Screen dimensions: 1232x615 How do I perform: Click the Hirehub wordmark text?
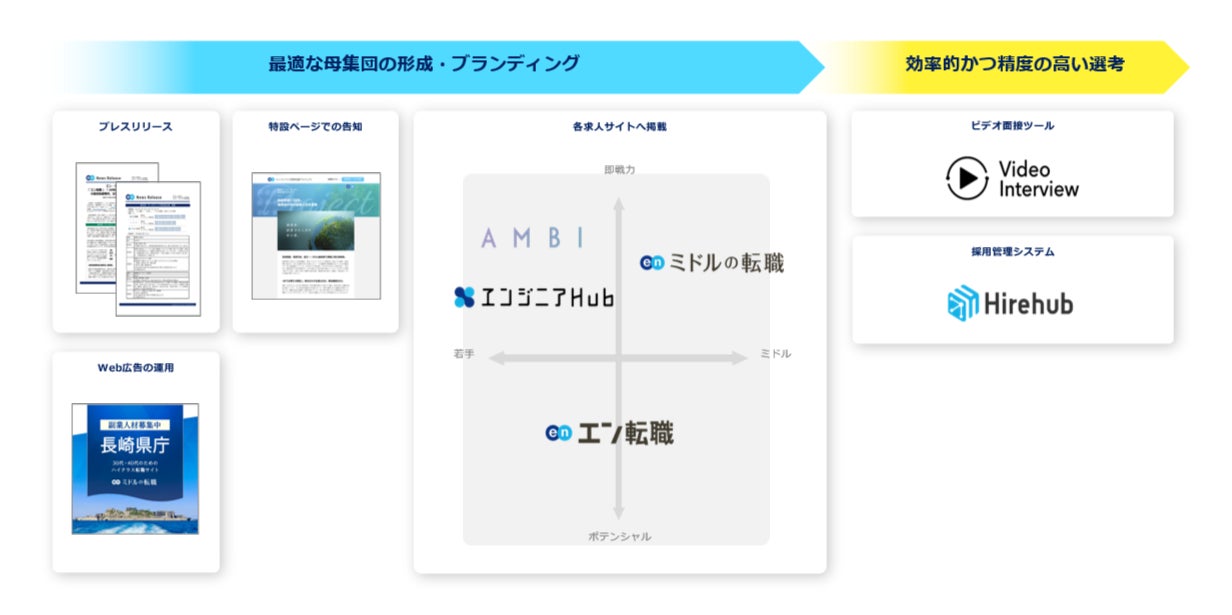1029,303
